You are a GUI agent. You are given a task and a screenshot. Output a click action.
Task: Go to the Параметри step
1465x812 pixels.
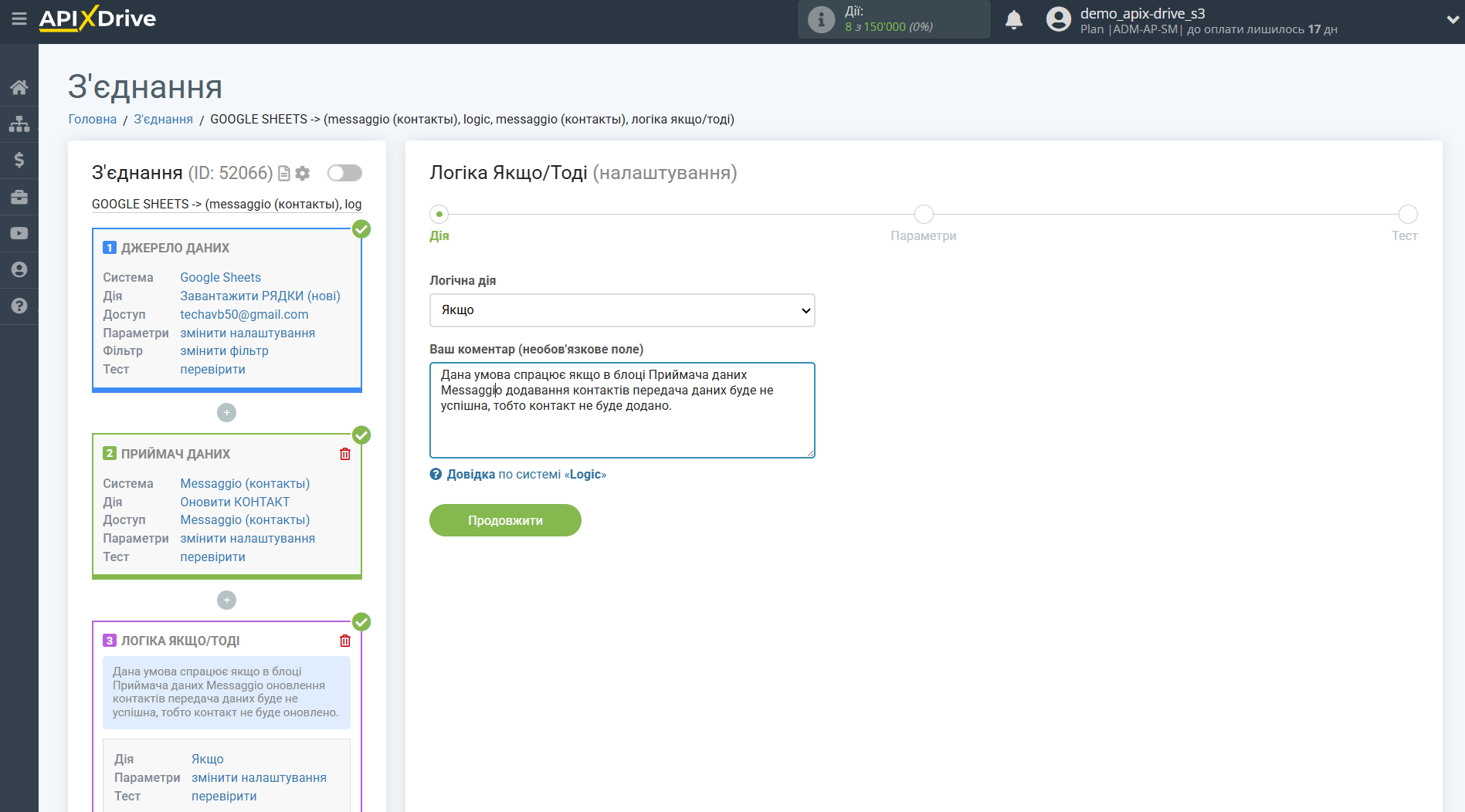[923, 215]
